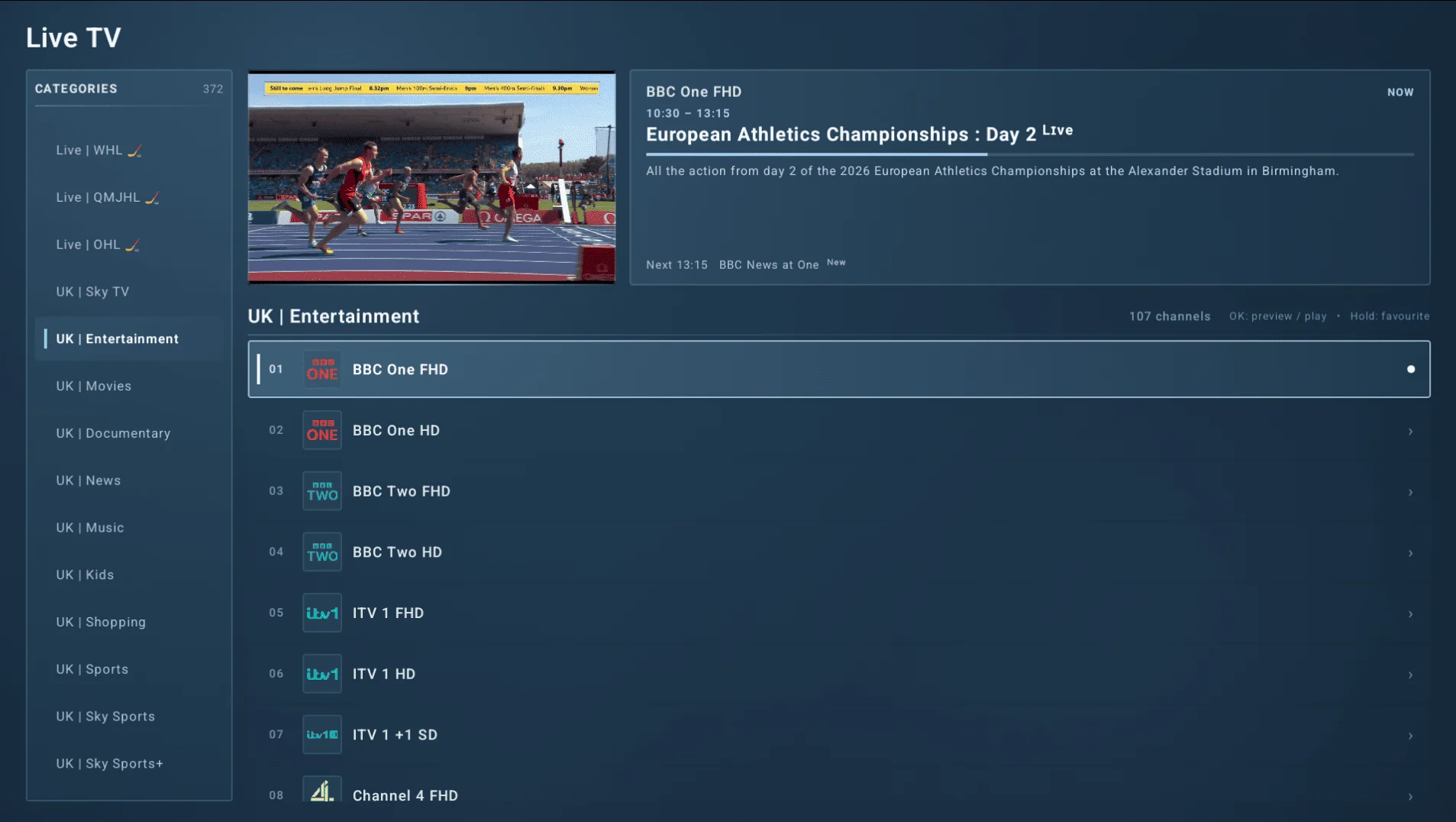Click the ITV 1 +1 SD channel logo
1456x822 pixels.
[322, 735]
